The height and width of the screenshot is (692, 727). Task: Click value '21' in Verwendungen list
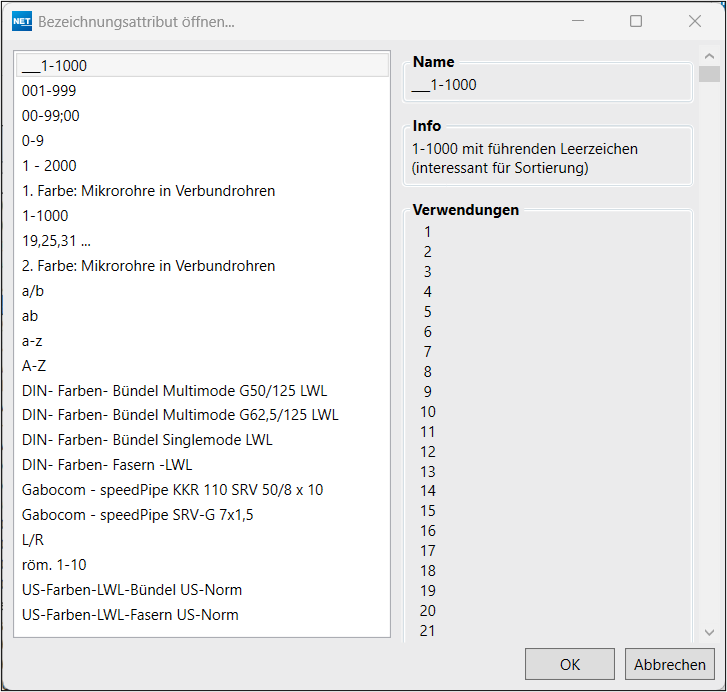tap(427, 631)
